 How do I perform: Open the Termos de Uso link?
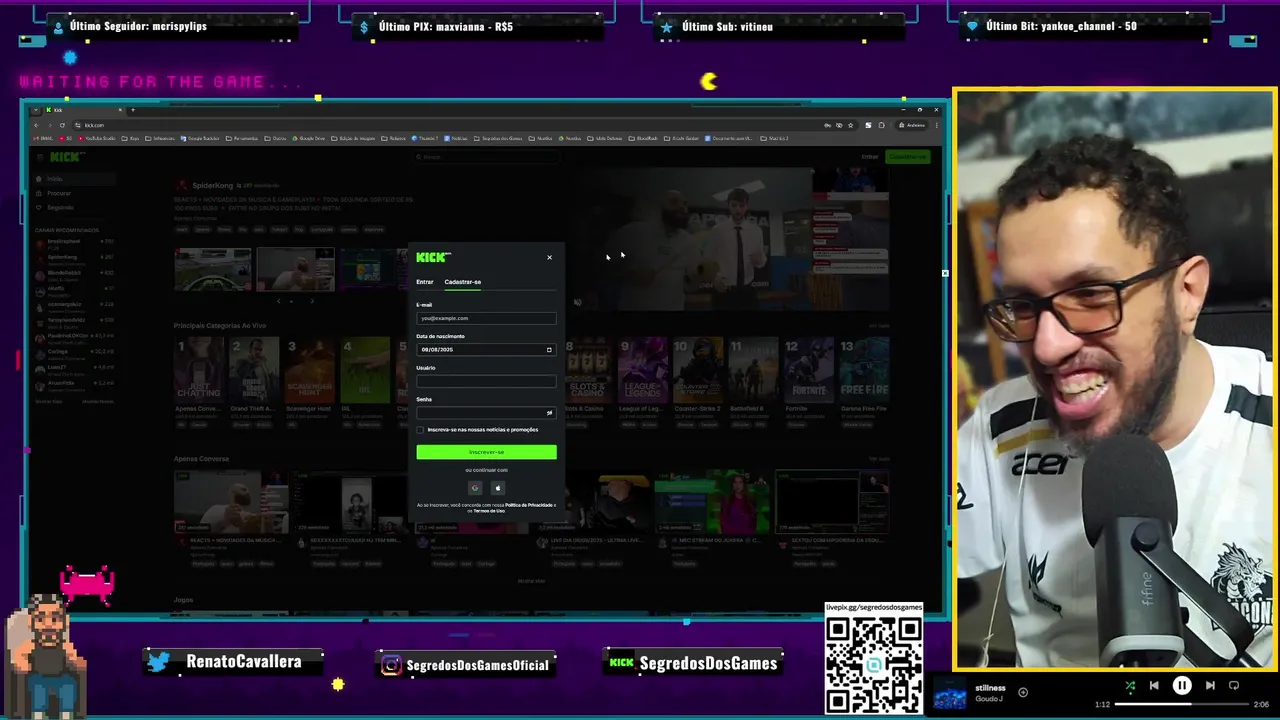point(489,511)
